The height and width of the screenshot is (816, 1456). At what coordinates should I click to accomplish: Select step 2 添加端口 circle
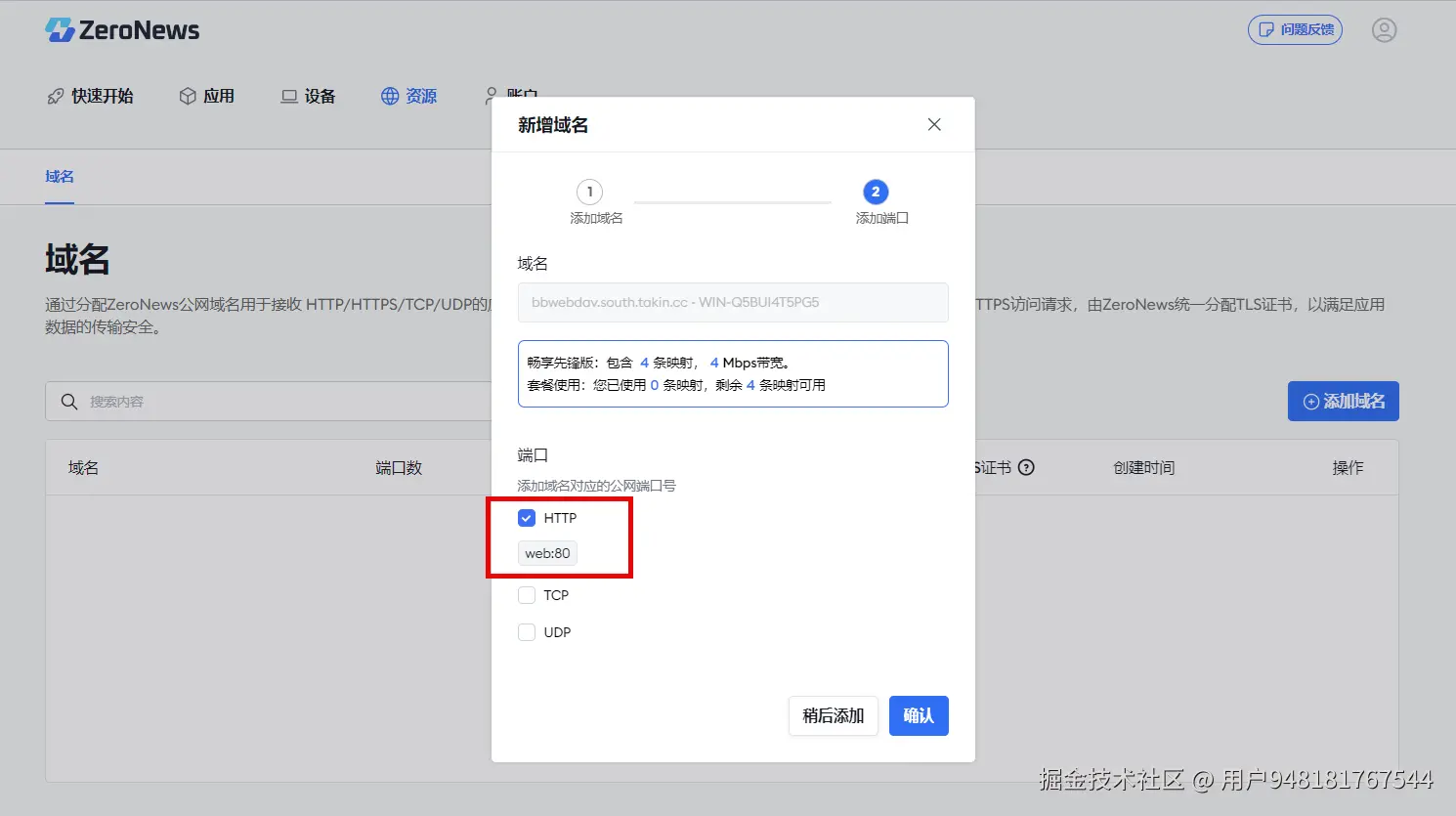[x=876, y=192]
